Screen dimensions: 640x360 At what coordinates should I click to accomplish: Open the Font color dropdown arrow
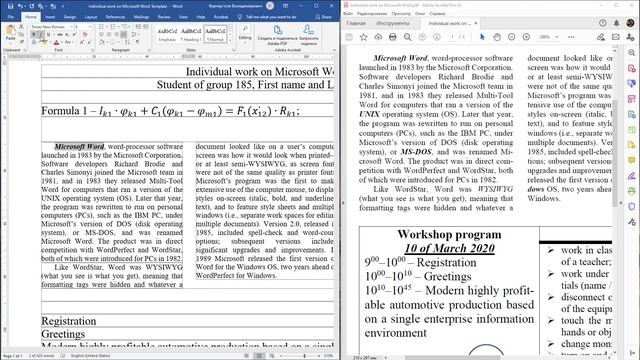coord(62,42)
